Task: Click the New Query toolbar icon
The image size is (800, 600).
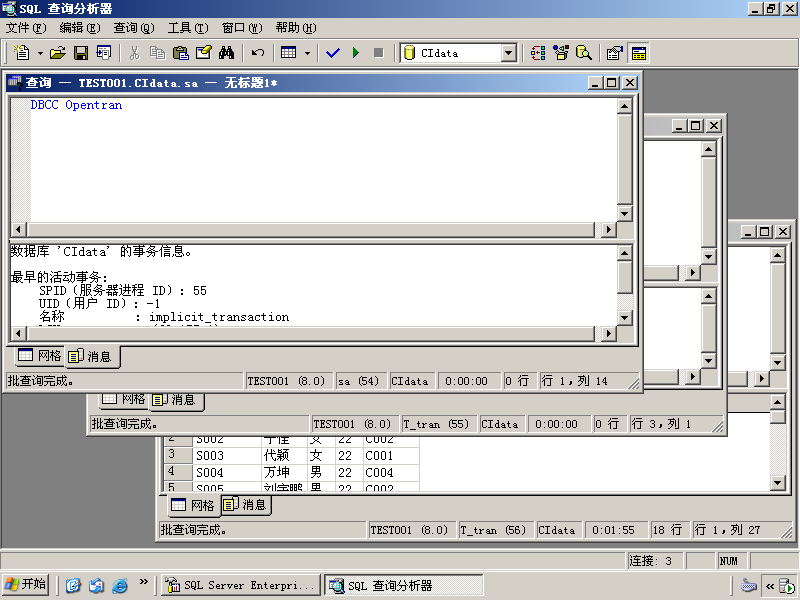Action: pos(21,53)
